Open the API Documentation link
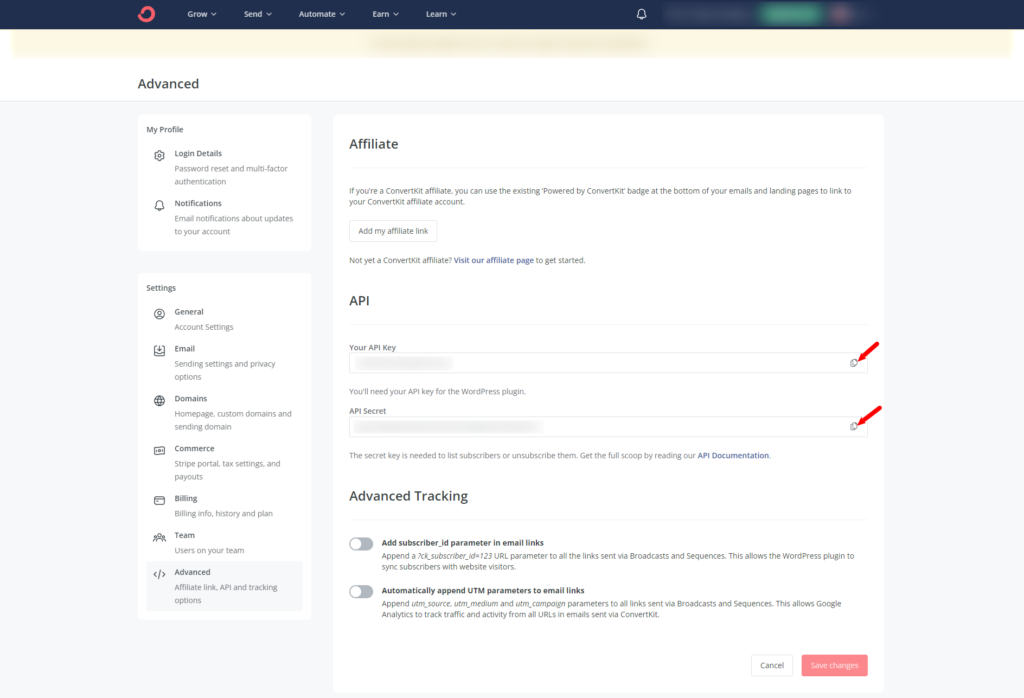 click(x=733, y=456)
